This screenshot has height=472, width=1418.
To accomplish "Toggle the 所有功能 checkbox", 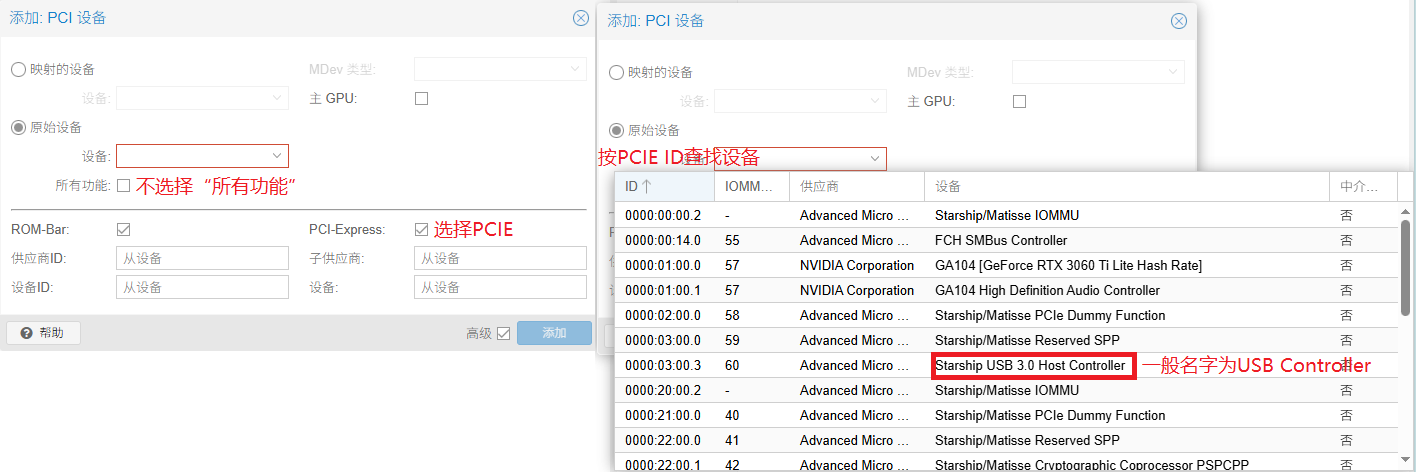I will pos(124,185).
